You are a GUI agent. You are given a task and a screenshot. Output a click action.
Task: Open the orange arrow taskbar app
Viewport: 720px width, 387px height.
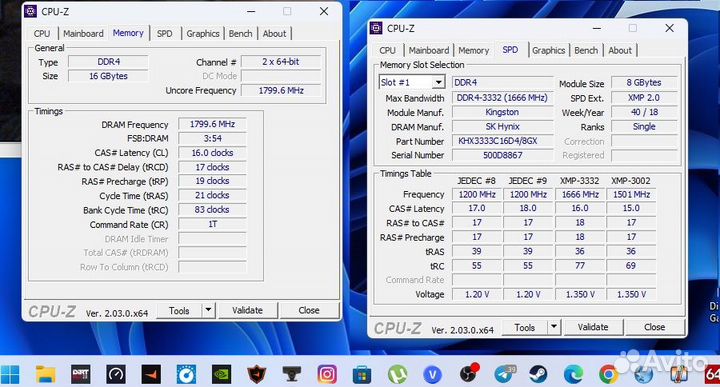click(x=151, y=375)
